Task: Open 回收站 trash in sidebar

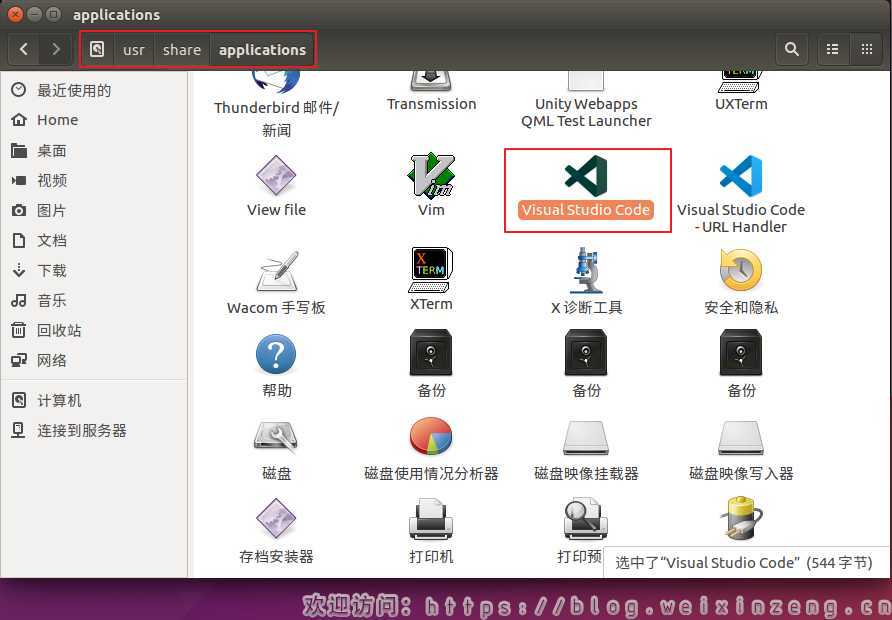Action: tap(94, 330)
